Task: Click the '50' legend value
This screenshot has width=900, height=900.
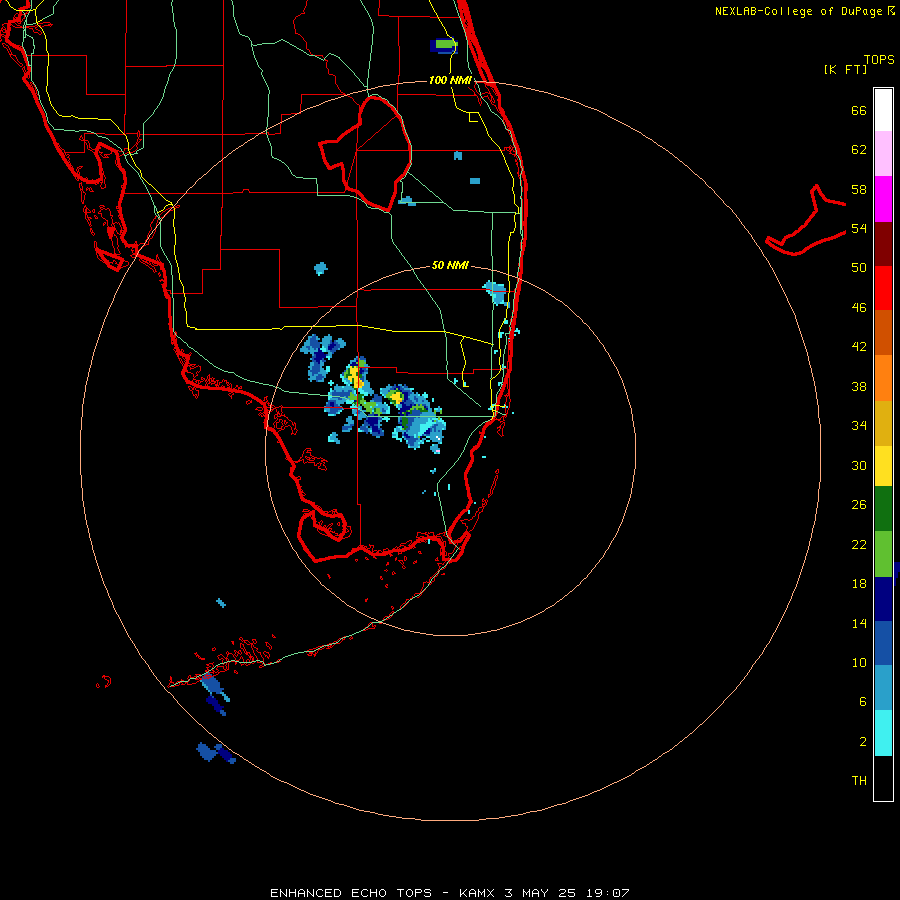Action: pos(859,268)
